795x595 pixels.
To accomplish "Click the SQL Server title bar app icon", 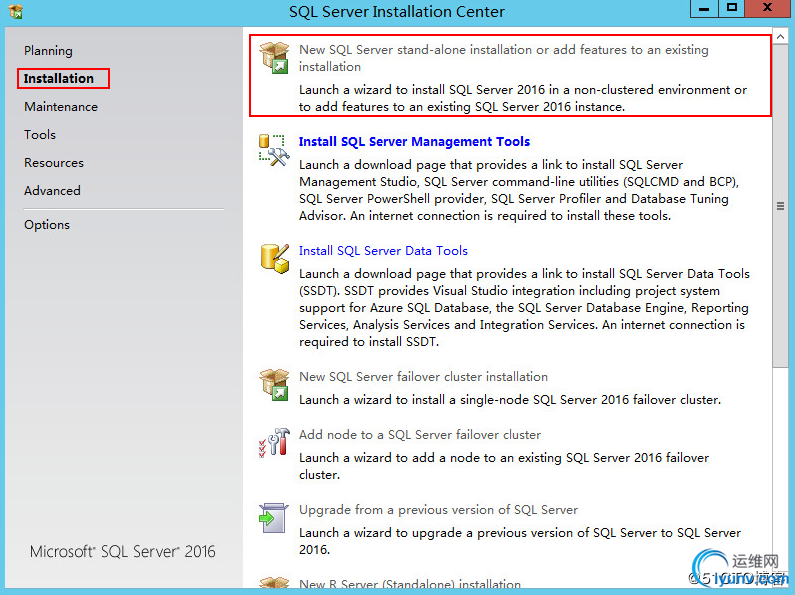I will [16, 11].
